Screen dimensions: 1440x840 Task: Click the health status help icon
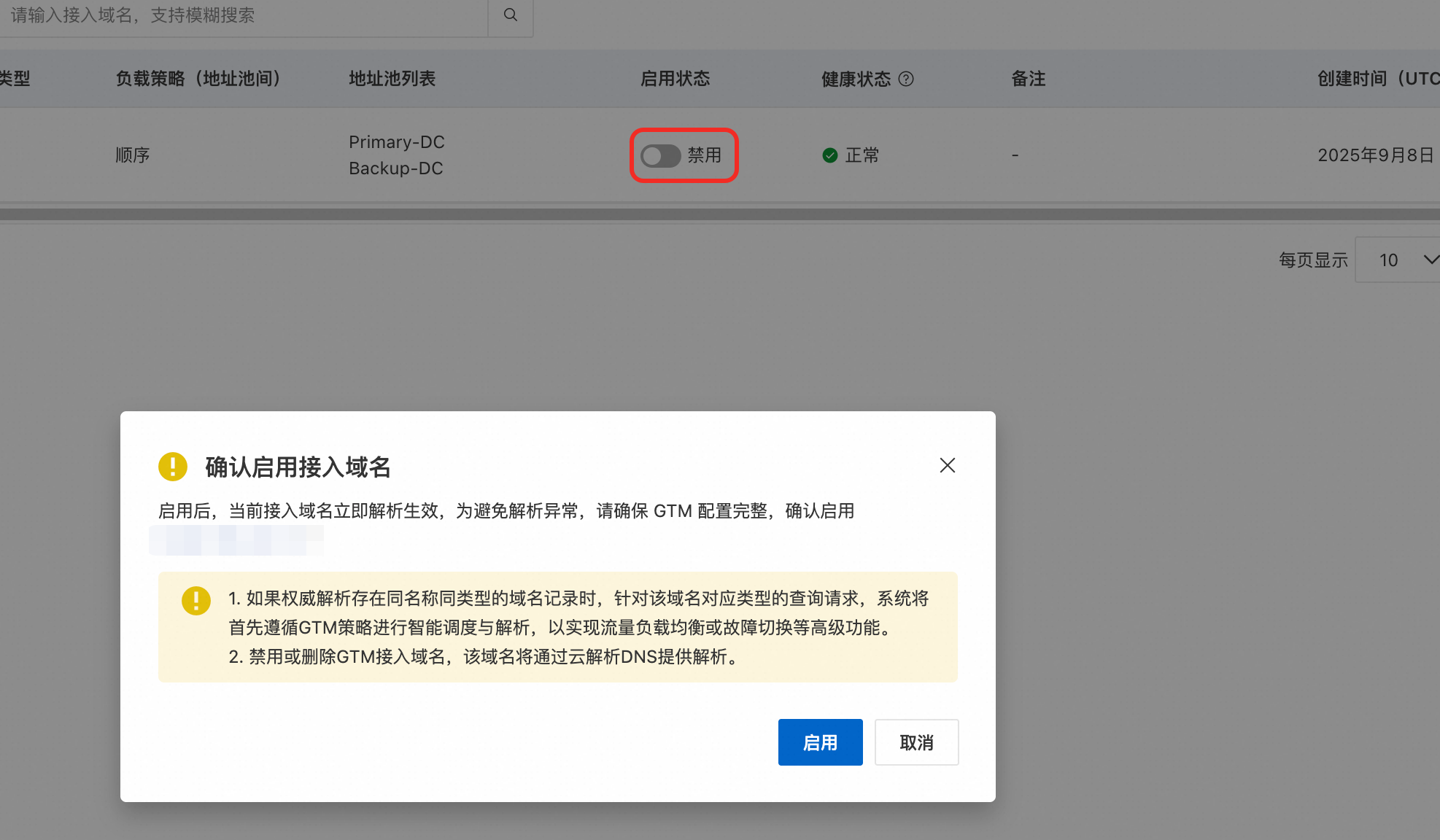906,79
